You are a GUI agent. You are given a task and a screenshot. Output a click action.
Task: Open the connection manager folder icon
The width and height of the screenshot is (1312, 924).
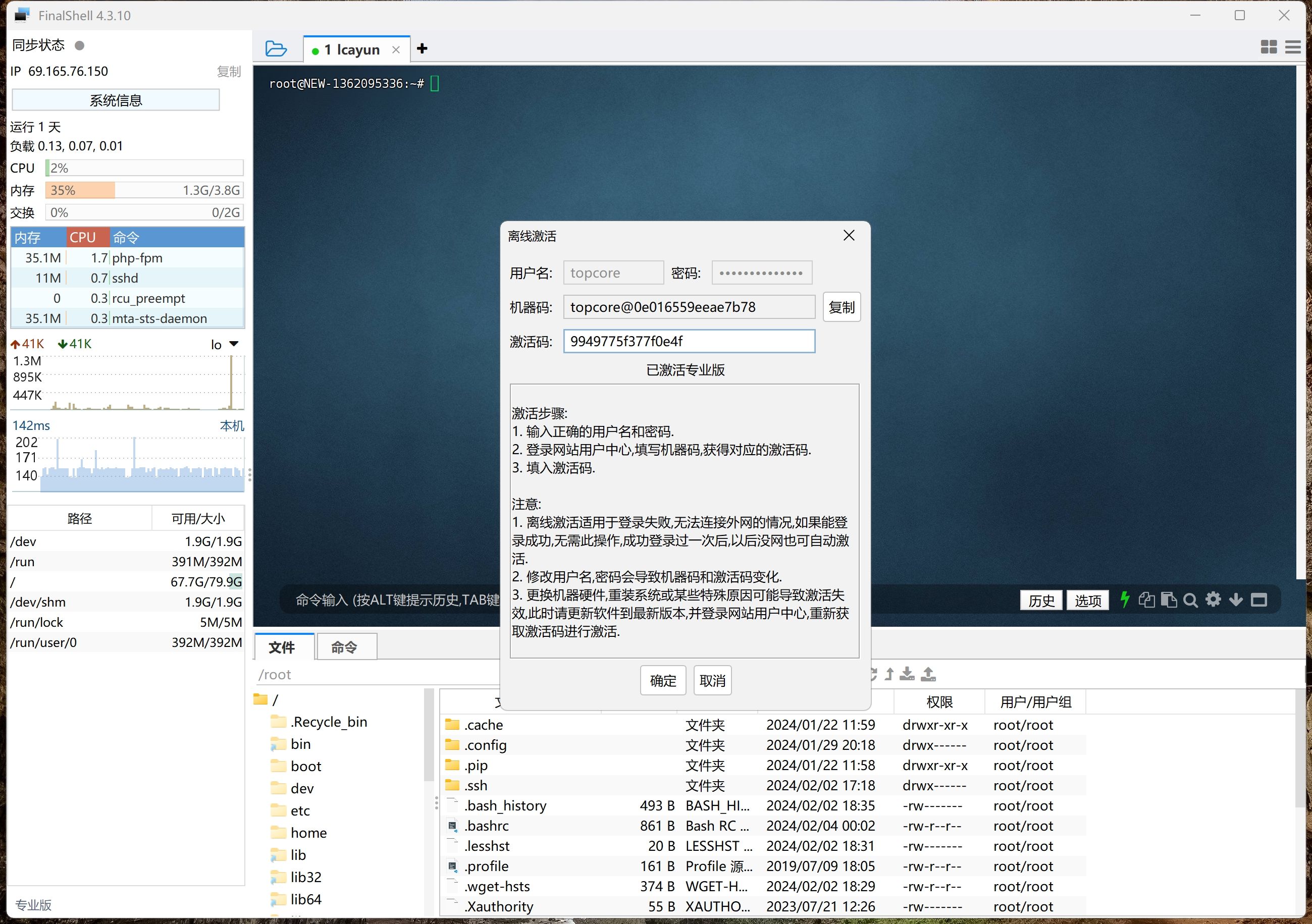click(x=276, y=49)
